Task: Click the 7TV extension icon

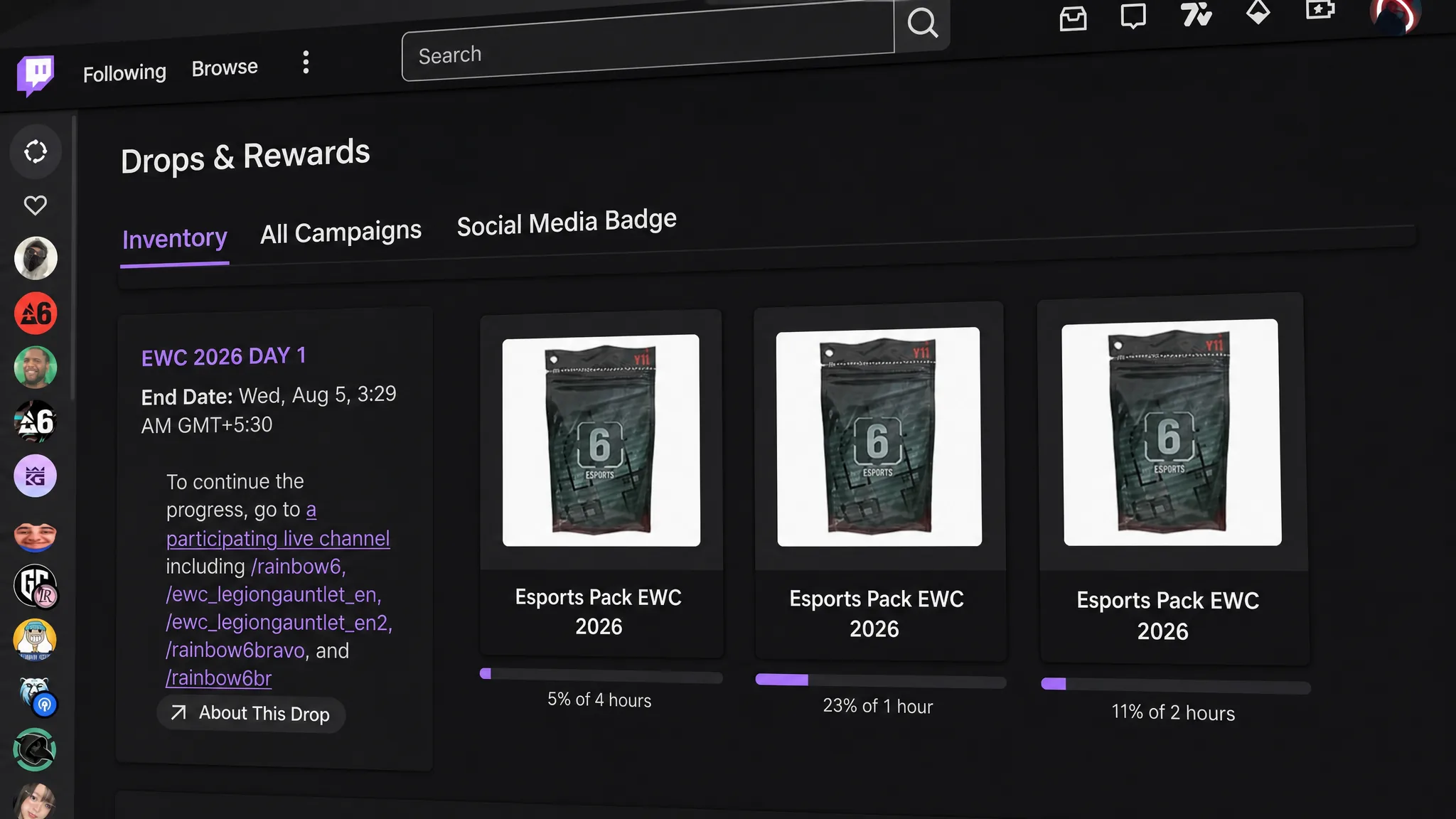Action: tap(1196, 14)
